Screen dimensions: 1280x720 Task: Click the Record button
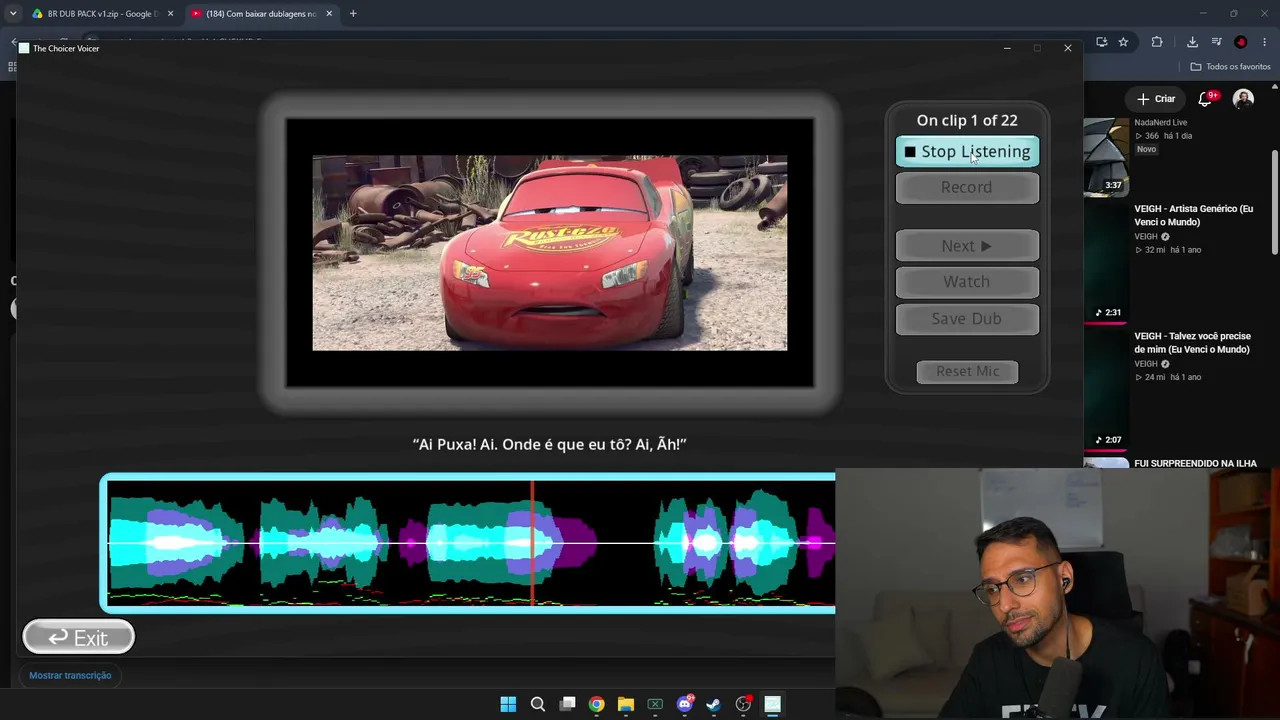[x=967, y=187]
